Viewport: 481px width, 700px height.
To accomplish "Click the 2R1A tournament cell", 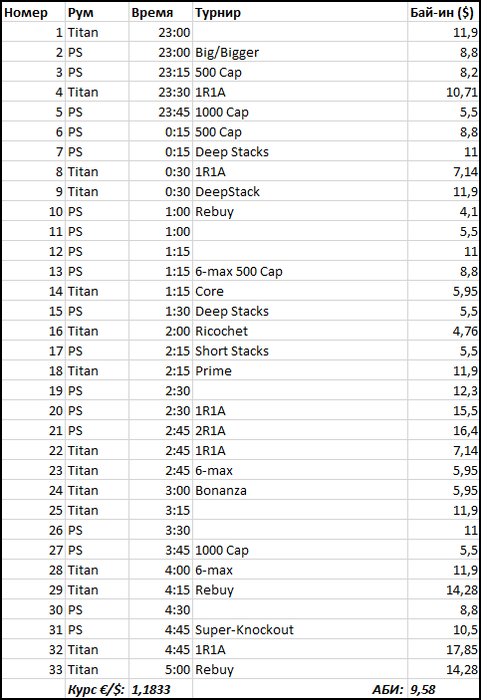I will pos(300,430).
